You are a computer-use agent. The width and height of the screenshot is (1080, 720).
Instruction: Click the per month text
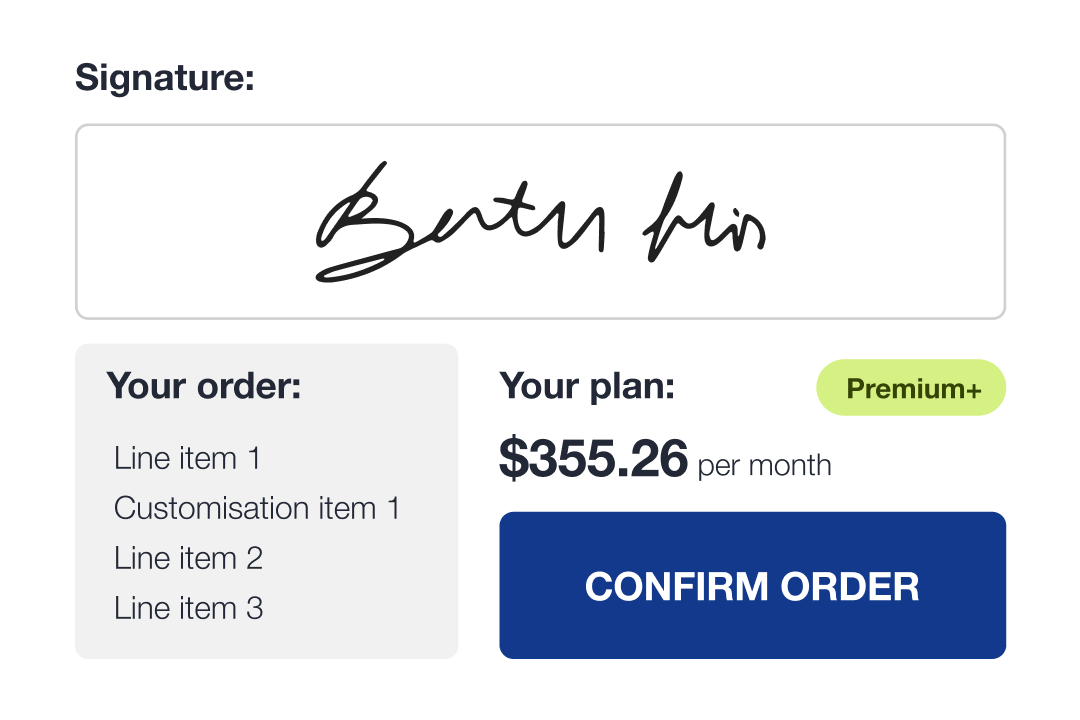point(764,466)
